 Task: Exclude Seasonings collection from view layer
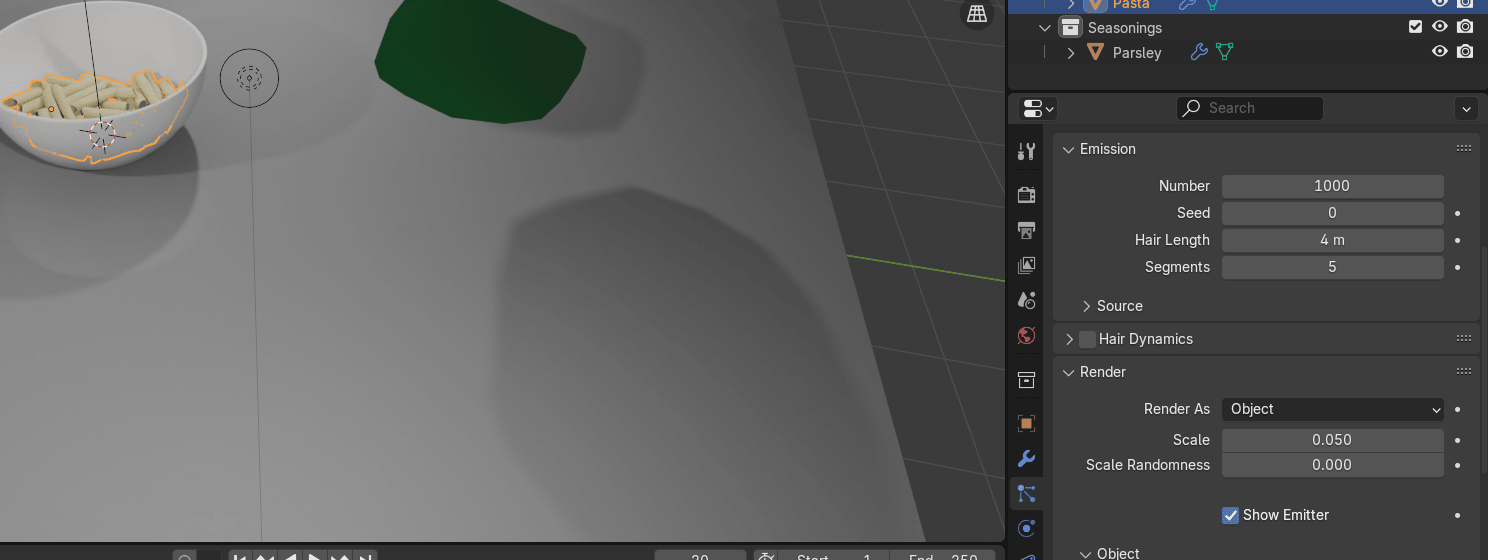1415,27
